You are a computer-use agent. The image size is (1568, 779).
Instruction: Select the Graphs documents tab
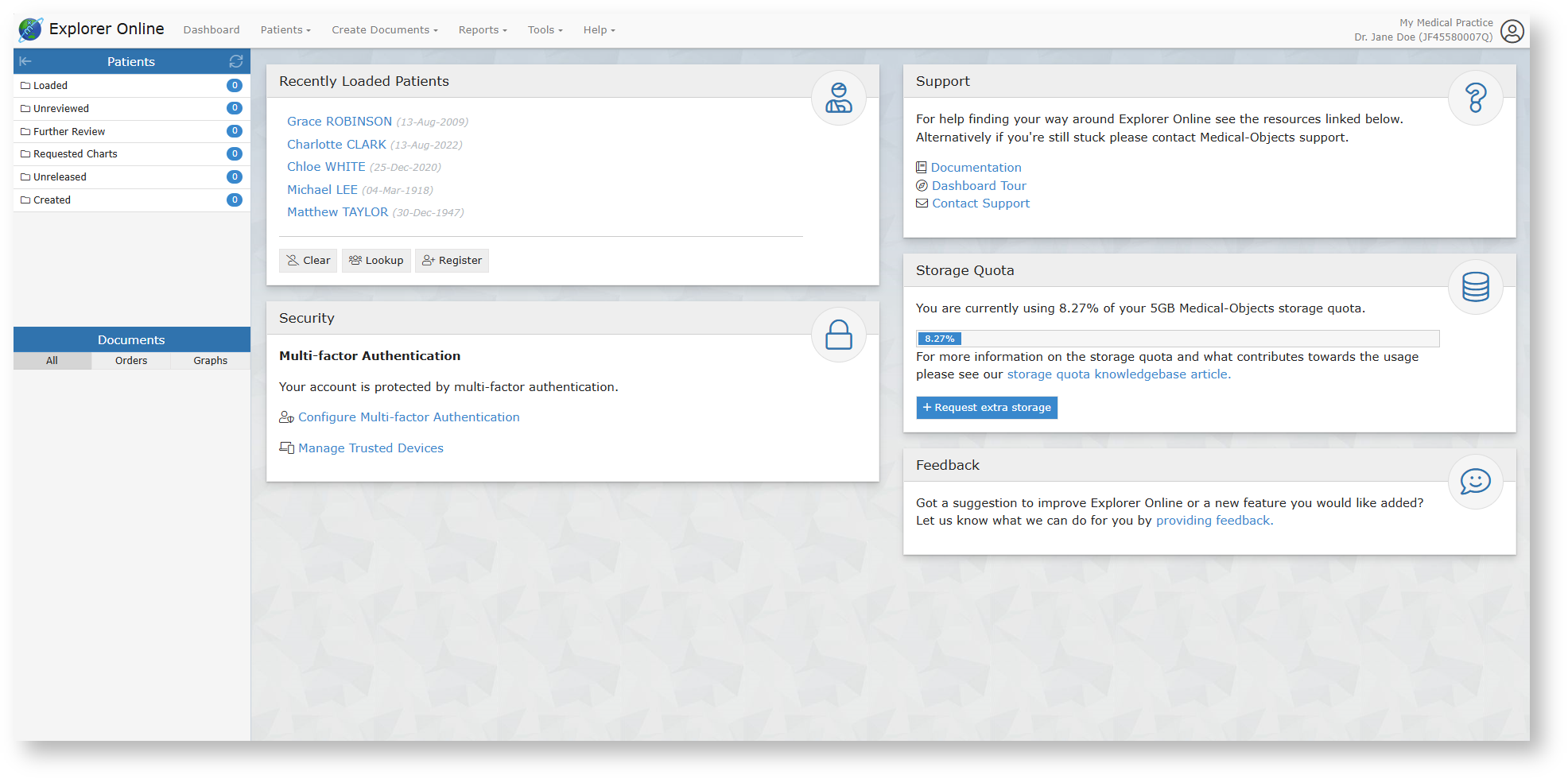pos(210,361)
